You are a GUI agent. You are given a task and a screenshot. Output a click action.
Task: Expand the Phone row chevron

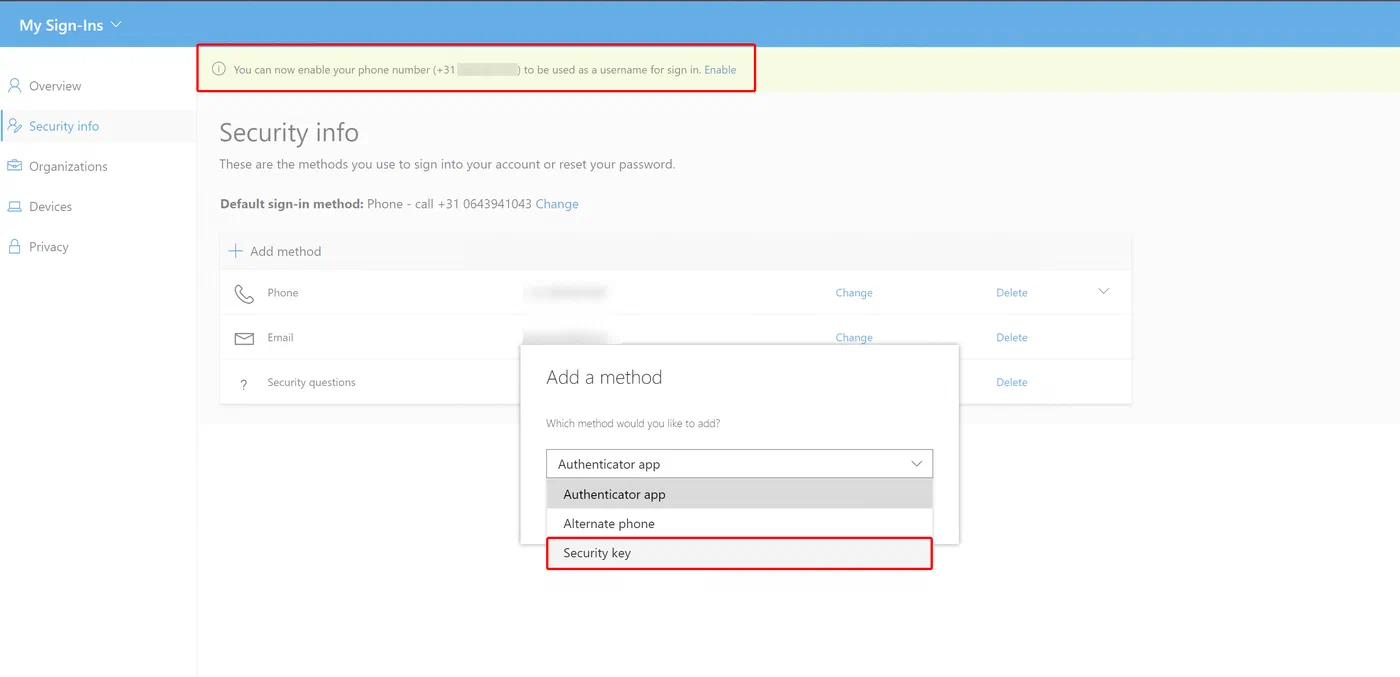click(x=1104, y=292)
